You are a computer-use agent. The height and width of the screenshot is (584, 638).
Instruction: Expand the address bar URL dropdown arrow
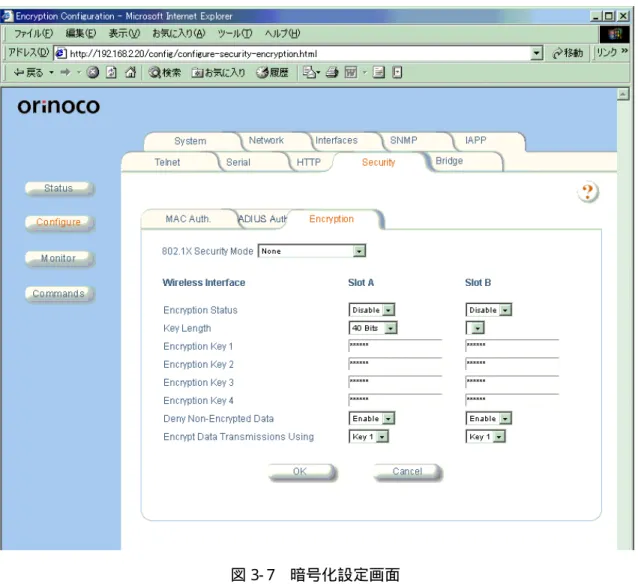tap(537, 53)
